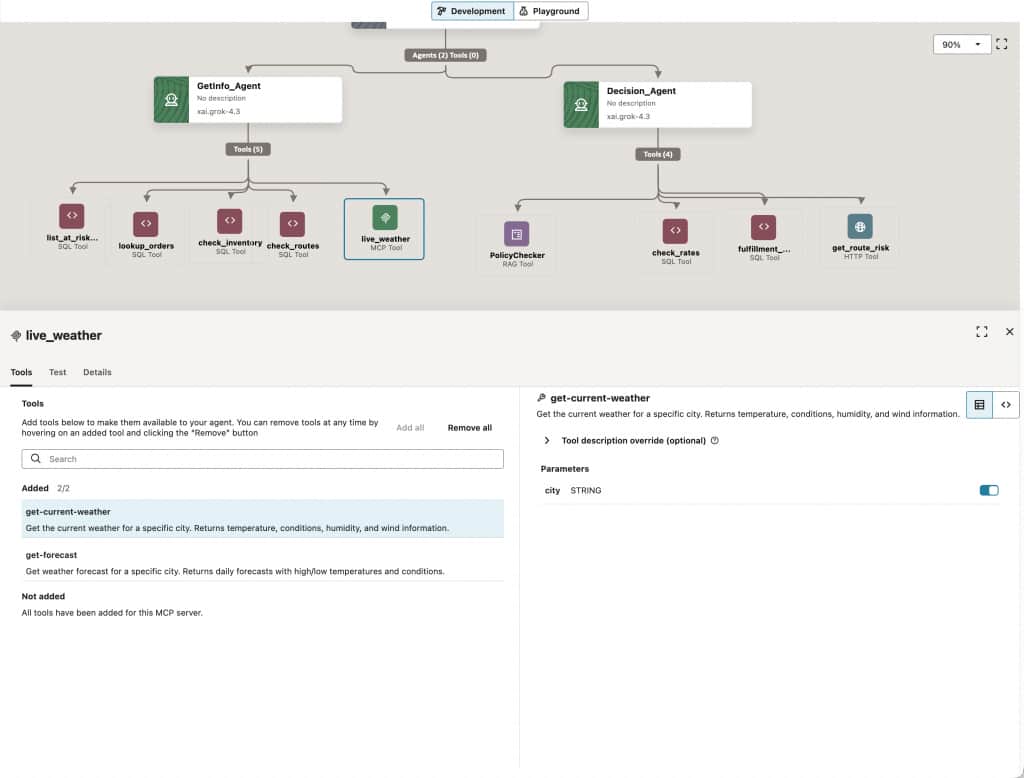
Task: Open the 90% zoom dropdown
Action: click(x=962, y=44)
